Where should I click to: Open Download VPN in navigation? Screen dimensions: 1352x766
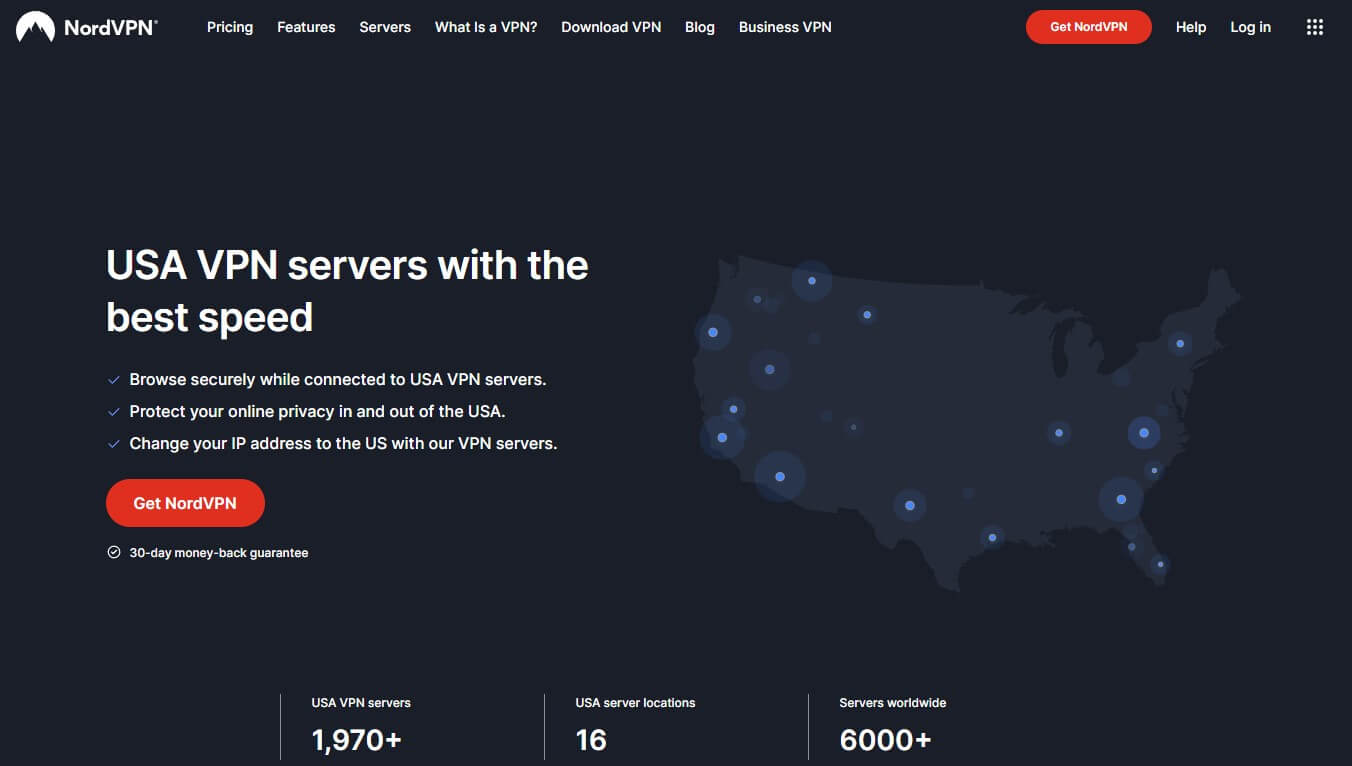(611, 27)
